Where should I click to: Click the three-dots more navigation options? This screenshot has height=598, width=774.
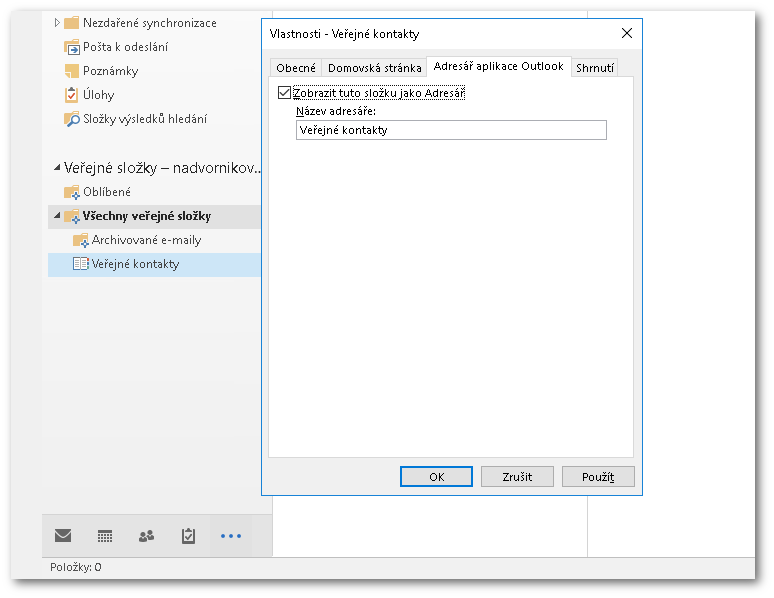(x=231, y=536)
